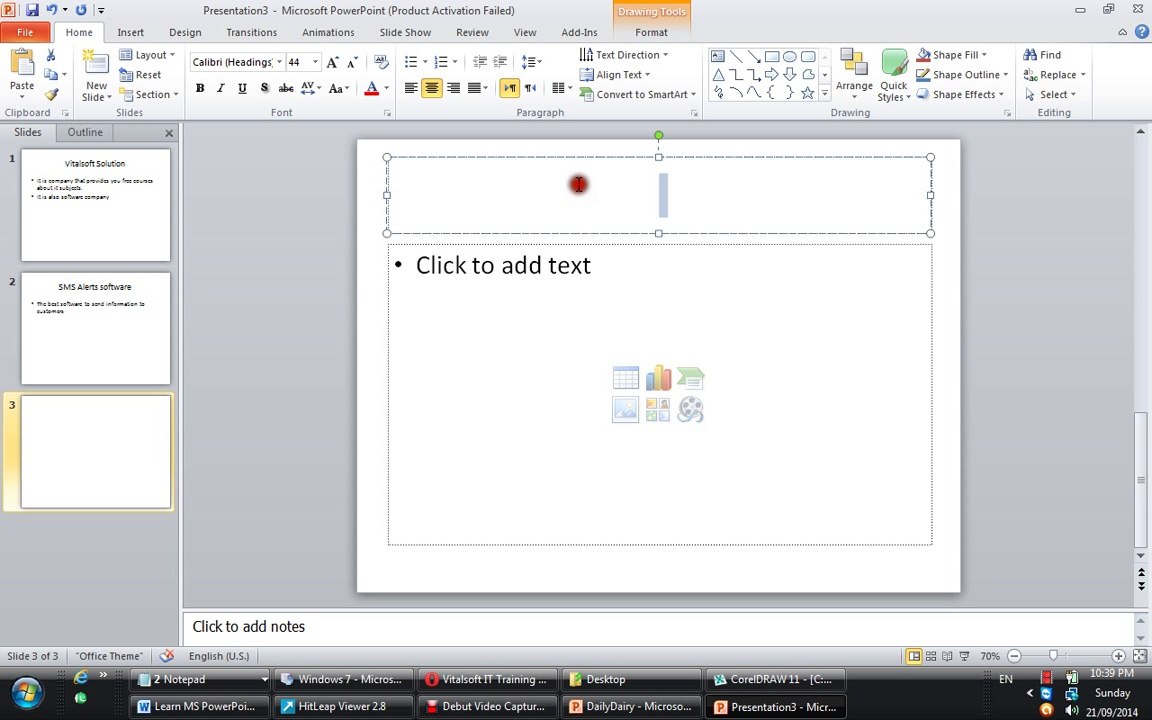Screen dimensions: 1152x720
Task: Switch to the Design tab
Action: [185, 32]
